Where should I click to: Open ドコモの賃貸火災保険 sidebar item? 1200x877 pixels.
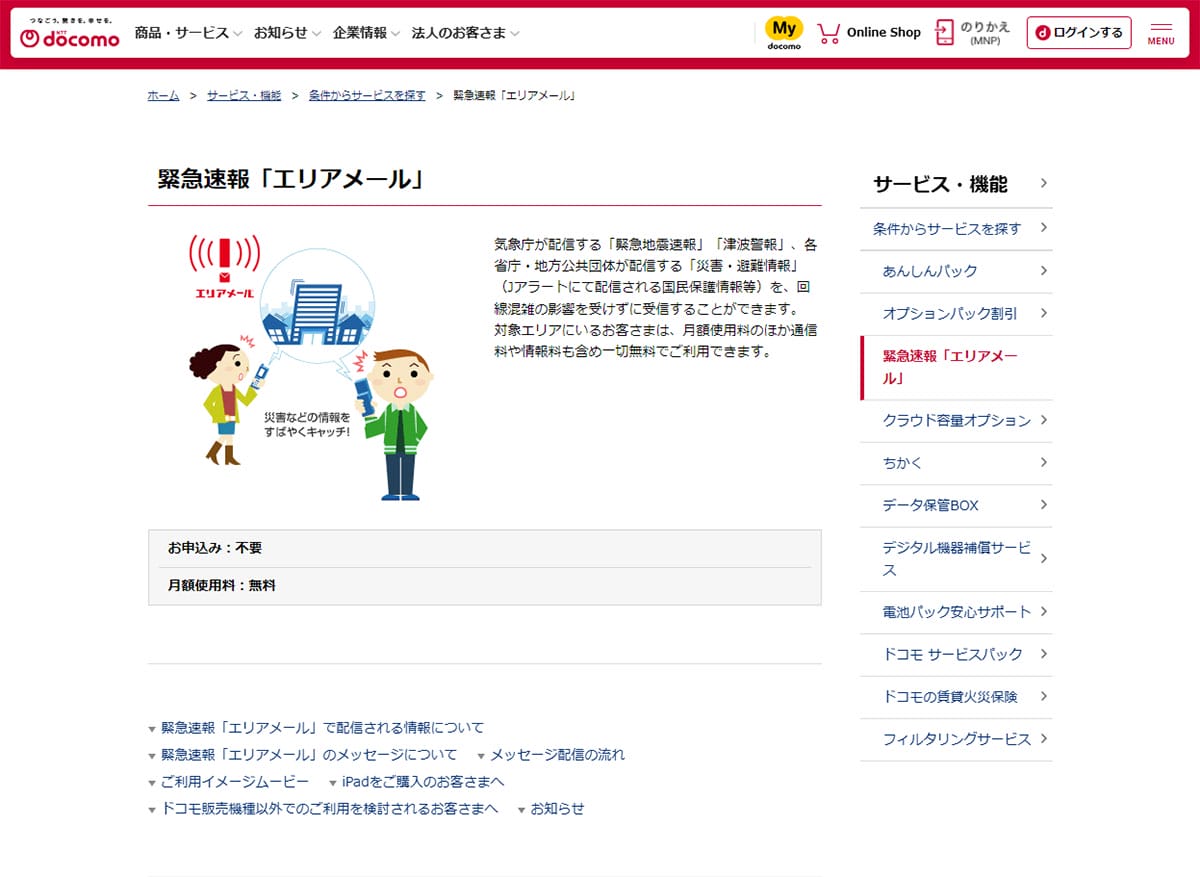coord(956,696)
